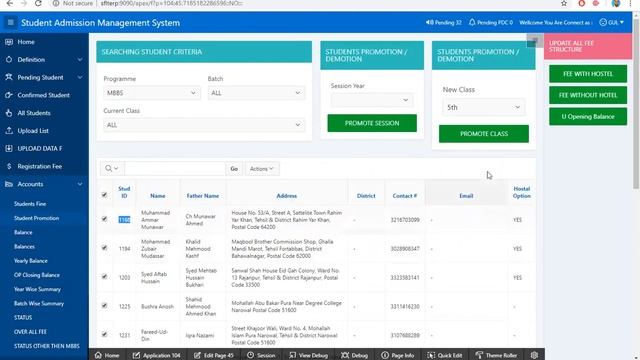Open search column selector magnifier dropdown
Viewport: 640px width, 360px height.
pos(111,169)
